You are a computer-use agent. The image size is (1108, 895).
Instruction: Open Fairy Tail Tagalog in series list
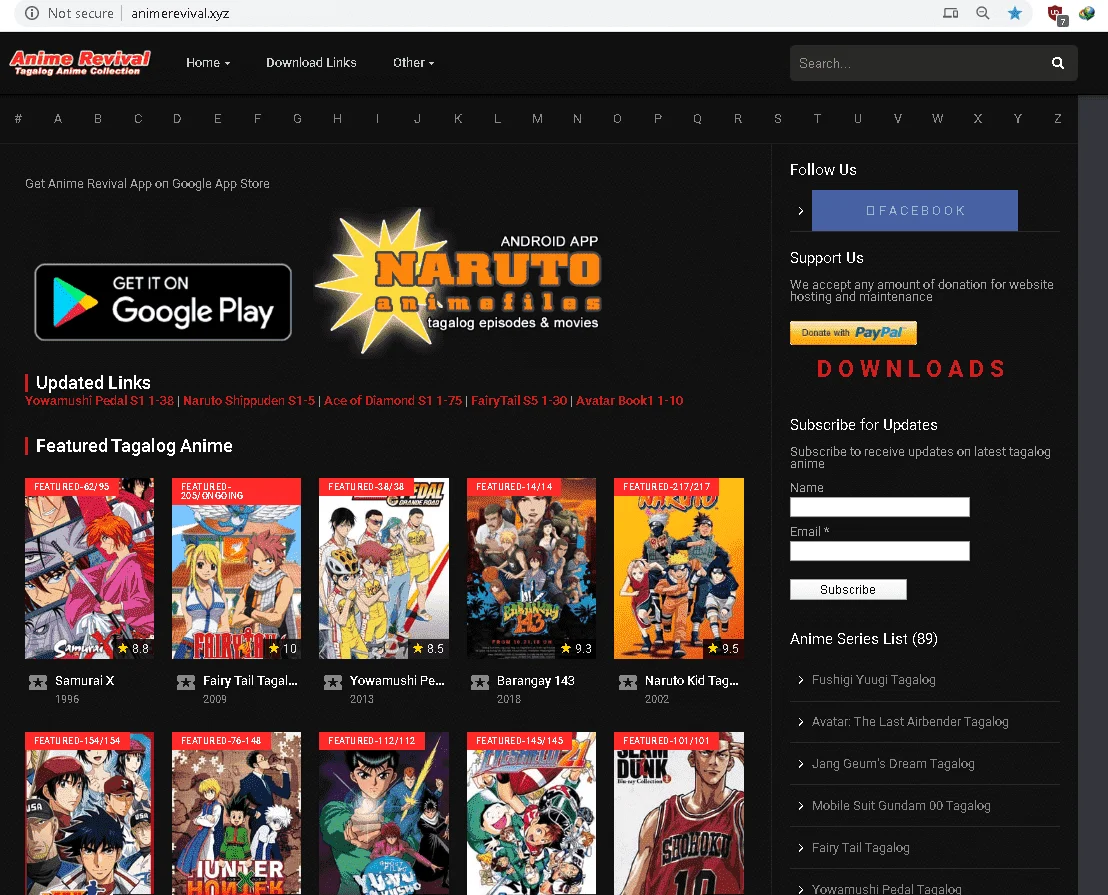[x=861, y=848]
